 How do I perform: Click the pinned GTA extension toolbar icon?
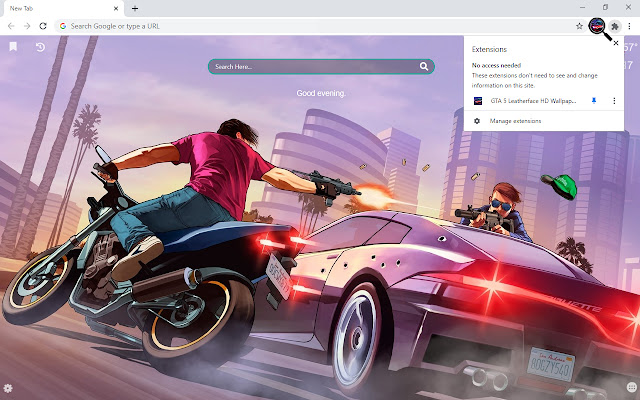pos(597,26)
